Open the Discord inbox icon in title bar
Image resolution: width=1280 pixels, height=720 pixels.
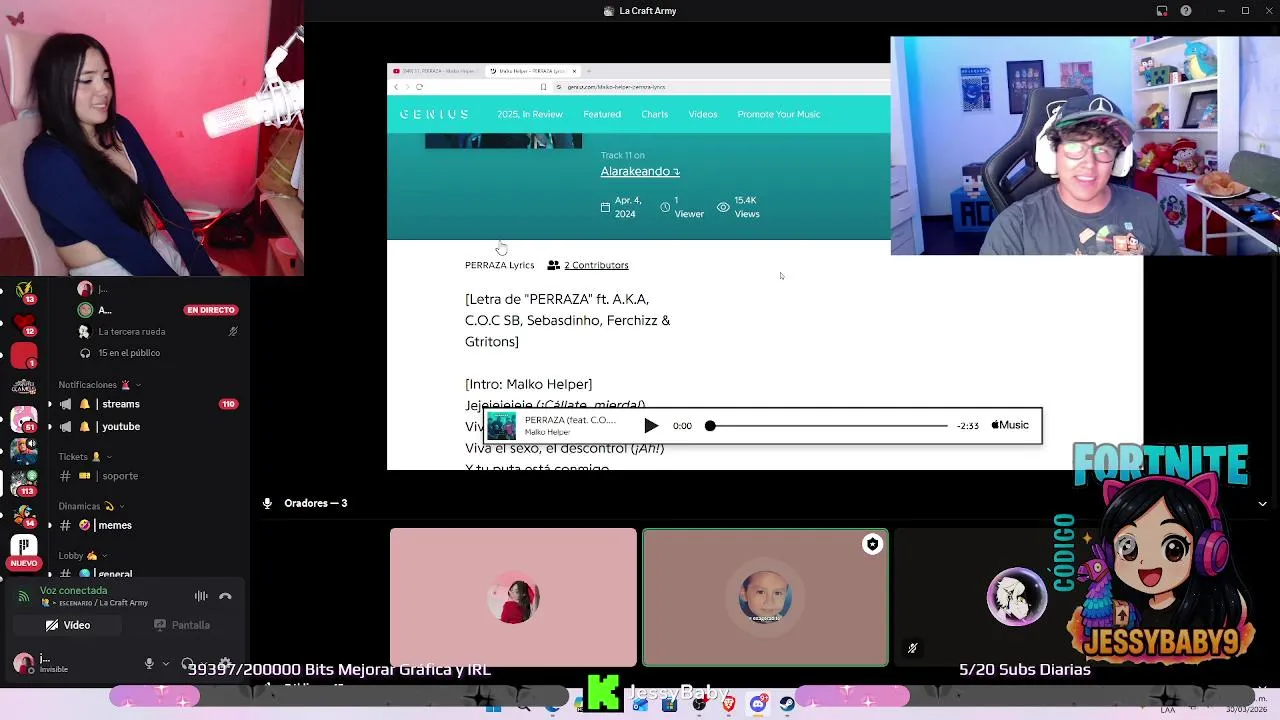pyautogui.click(x=1162, y=11)
